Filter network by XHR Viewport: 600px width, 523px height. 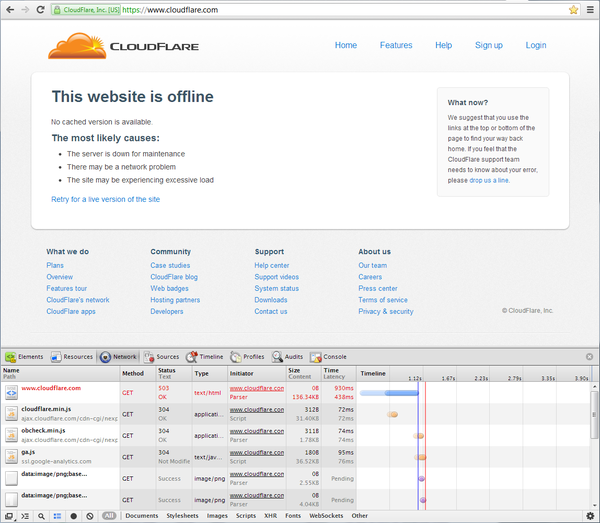(x=271, y=516)
